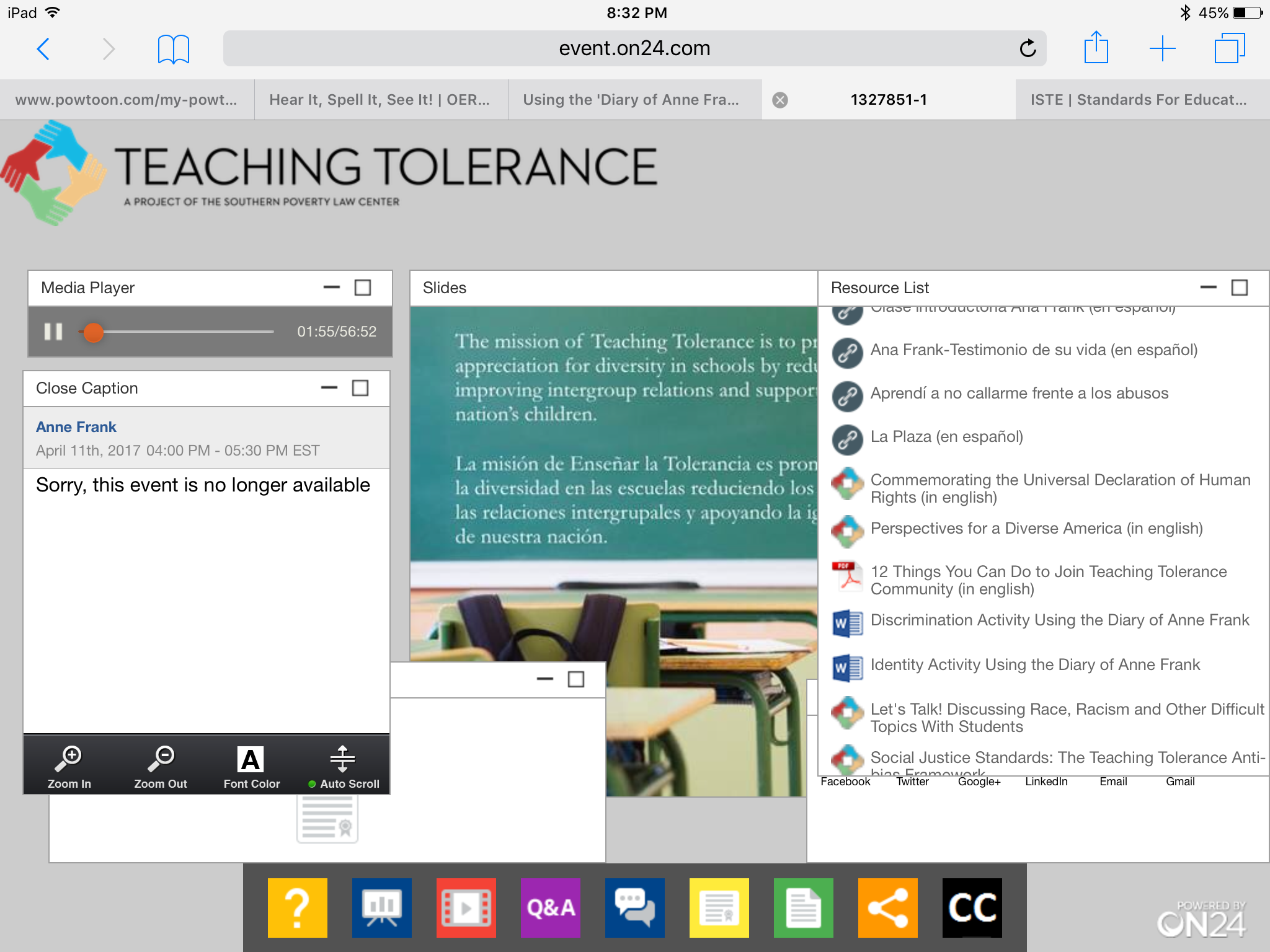Minimize the Resource List panel
1270x952 pixels.
[1208, 288]
